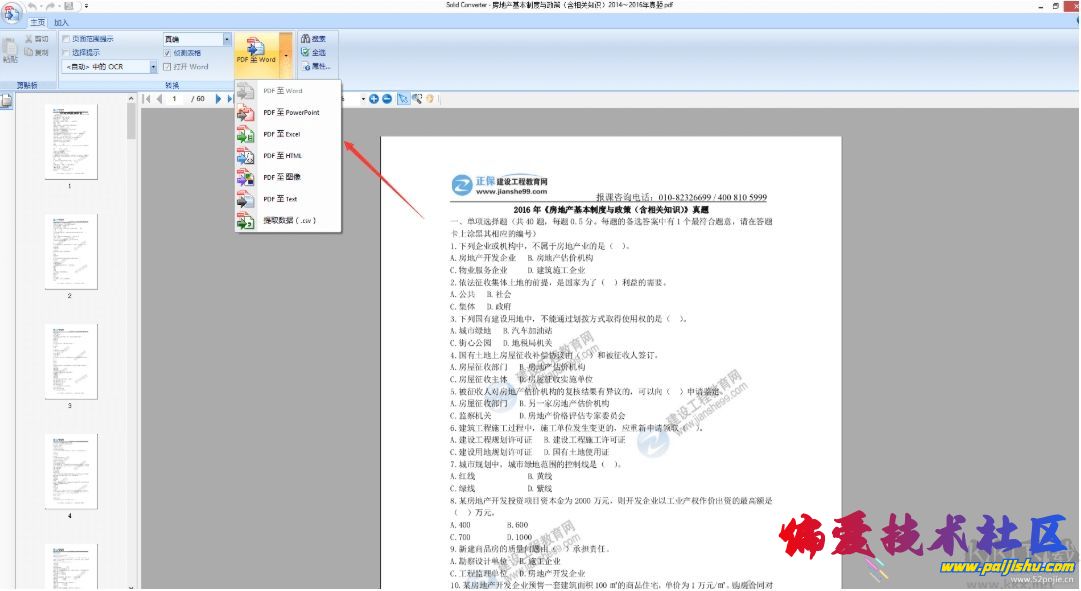Uncheck the 侦测表格 checkbox
The height and width of the screenshot is (591, 1081).
click(167, 52)
